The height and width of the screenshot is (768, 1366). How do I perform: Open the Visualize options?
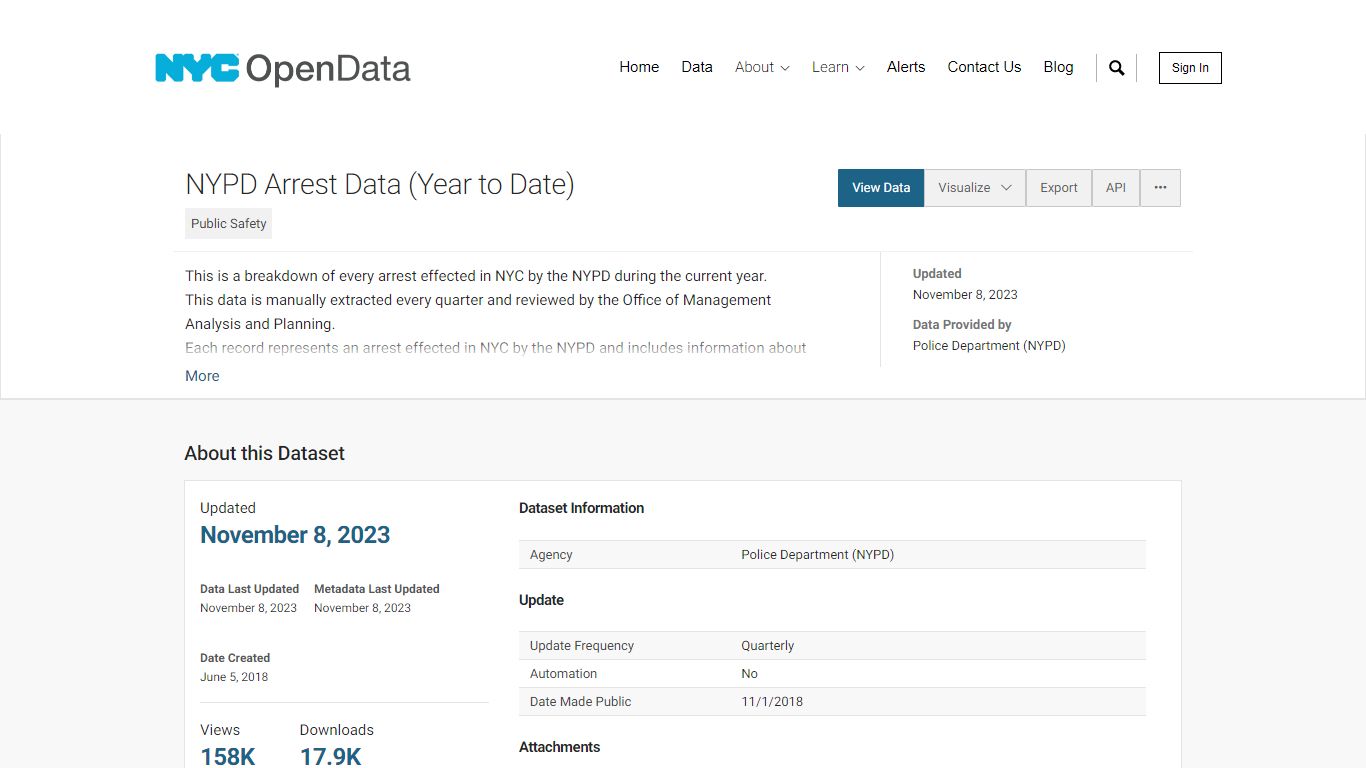point(965,188)
